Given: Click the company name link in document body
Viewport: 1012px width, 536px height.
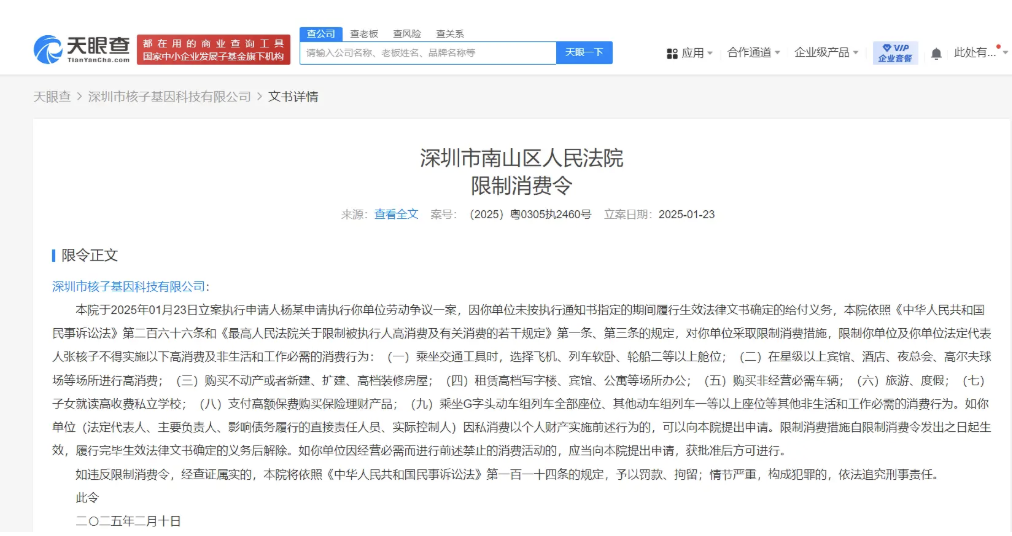Looking at the screenshot, I should (x=128, y=286).
